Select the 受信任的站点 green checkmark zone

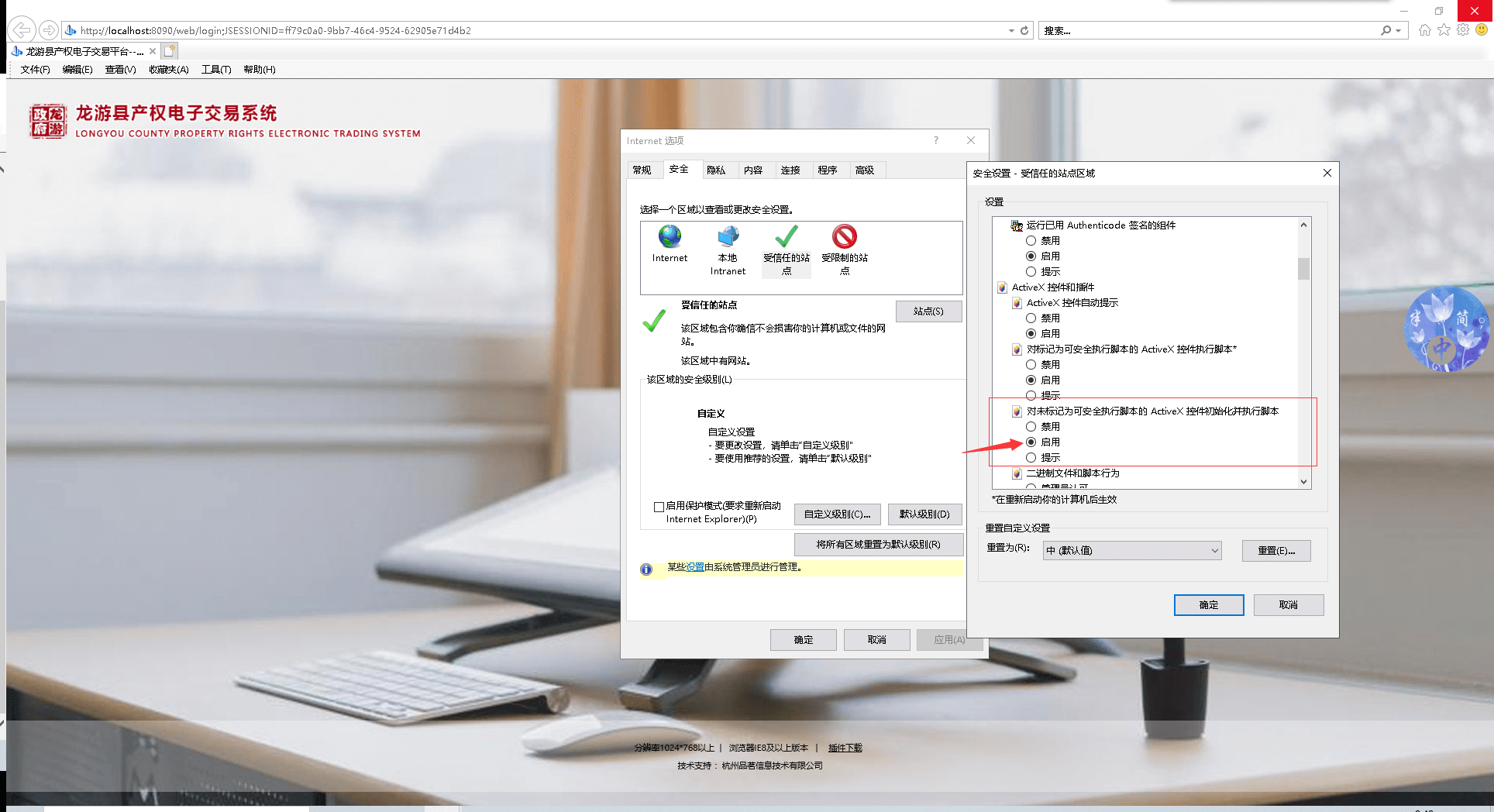(787, 237)
